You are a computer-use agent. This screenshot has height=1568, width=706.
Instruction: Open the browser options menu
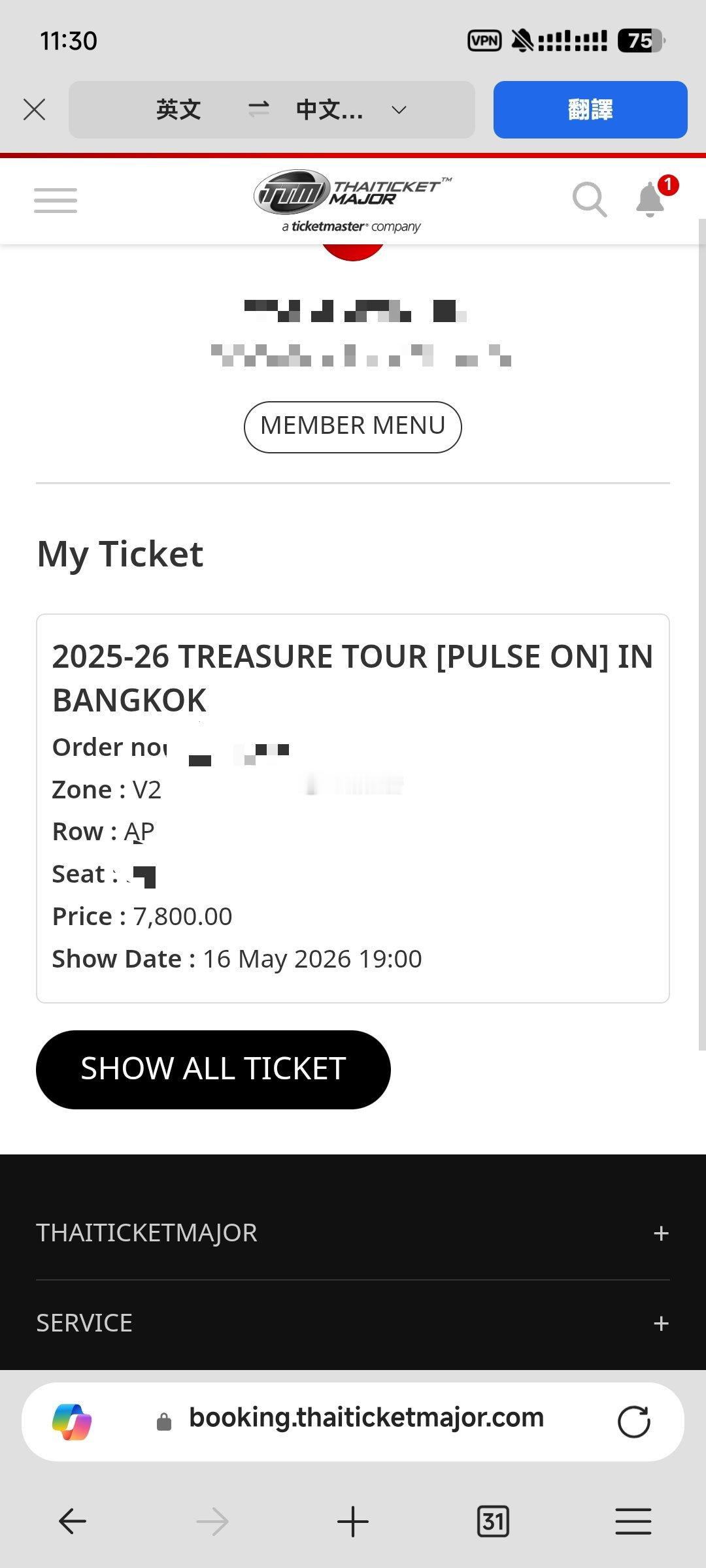point(633,1522)
